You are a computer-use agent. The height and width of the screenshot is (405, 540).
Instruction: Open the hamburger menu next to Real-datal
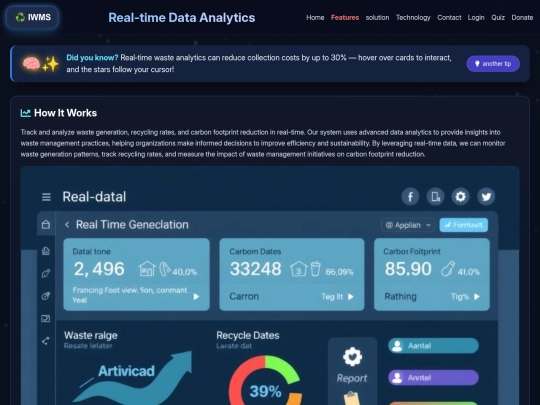coord(46,197)
